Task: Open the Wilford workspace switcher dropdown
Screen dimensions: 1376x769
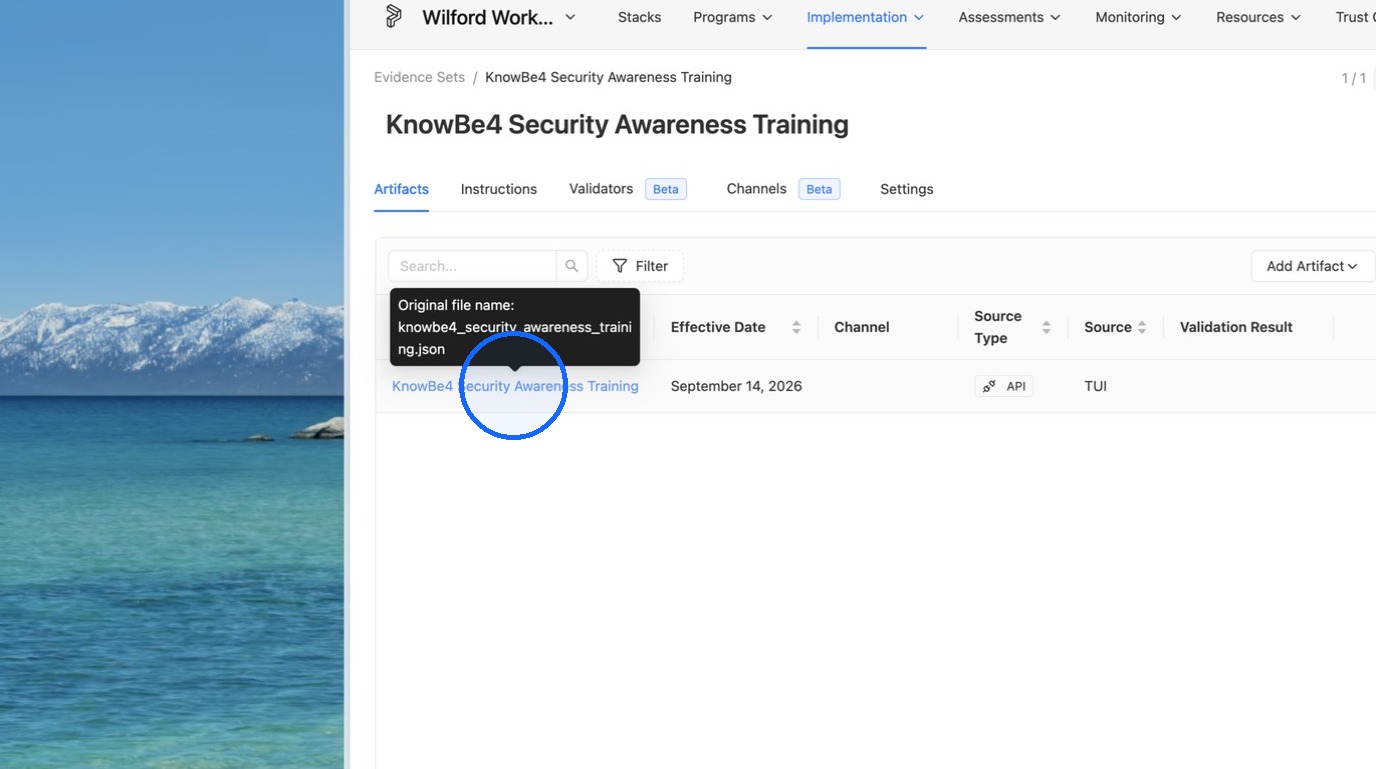Action: pyautogui.click(x=499, y=17)
